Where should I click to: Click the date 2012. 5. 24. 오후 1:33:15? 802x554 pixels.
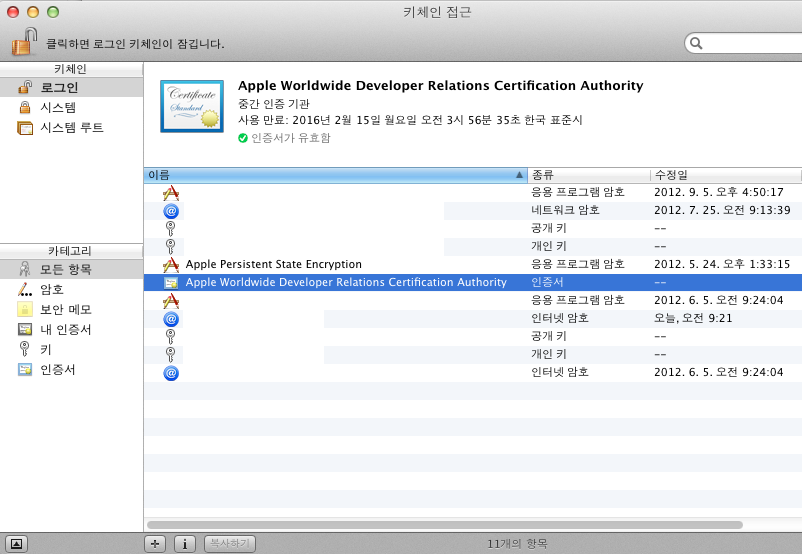click(722, 264)
